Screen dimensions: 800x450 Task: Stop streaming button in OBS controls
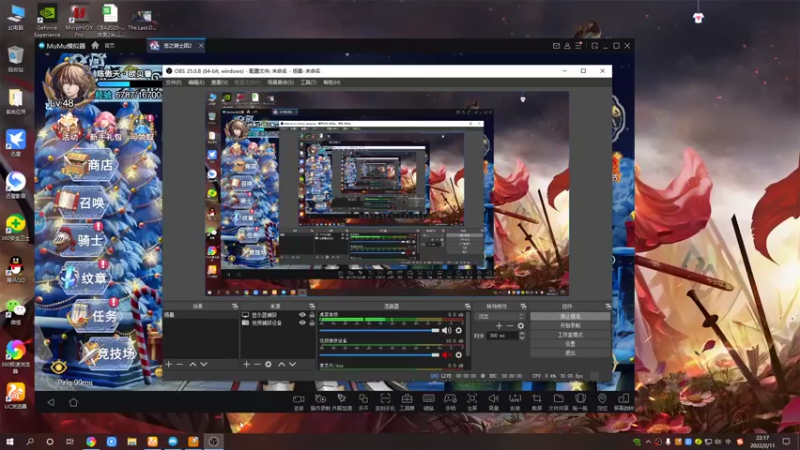570,316
